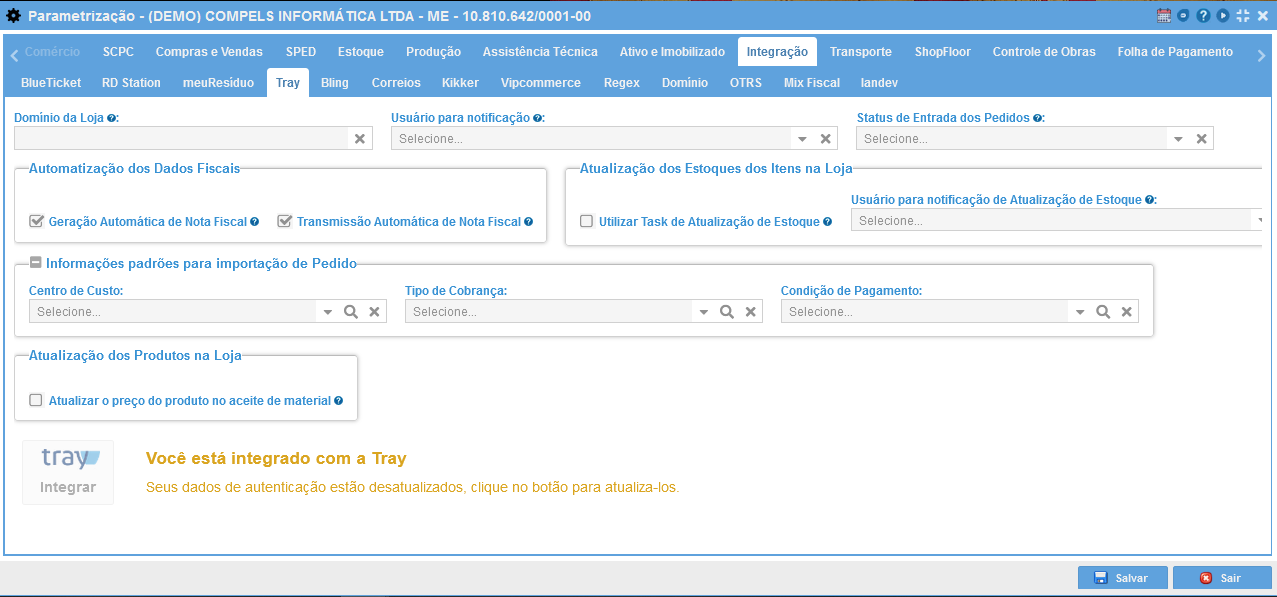
Task: Enable Utilizar Task de Atualização de Estoque
Action: [x=587, y=221]
